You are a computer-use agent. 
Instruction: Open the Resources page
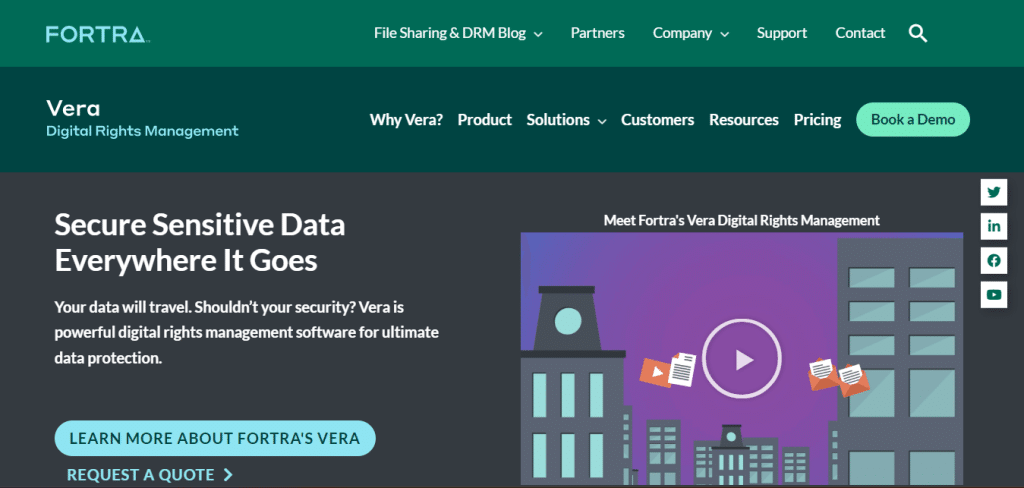coord(743,120)
